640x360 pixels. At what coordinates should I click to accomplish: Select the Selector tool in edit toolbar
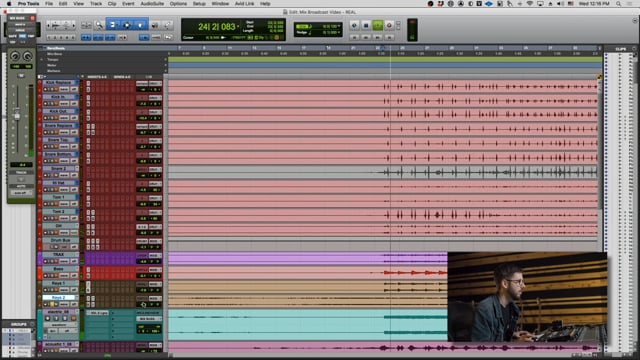point(127,25)
